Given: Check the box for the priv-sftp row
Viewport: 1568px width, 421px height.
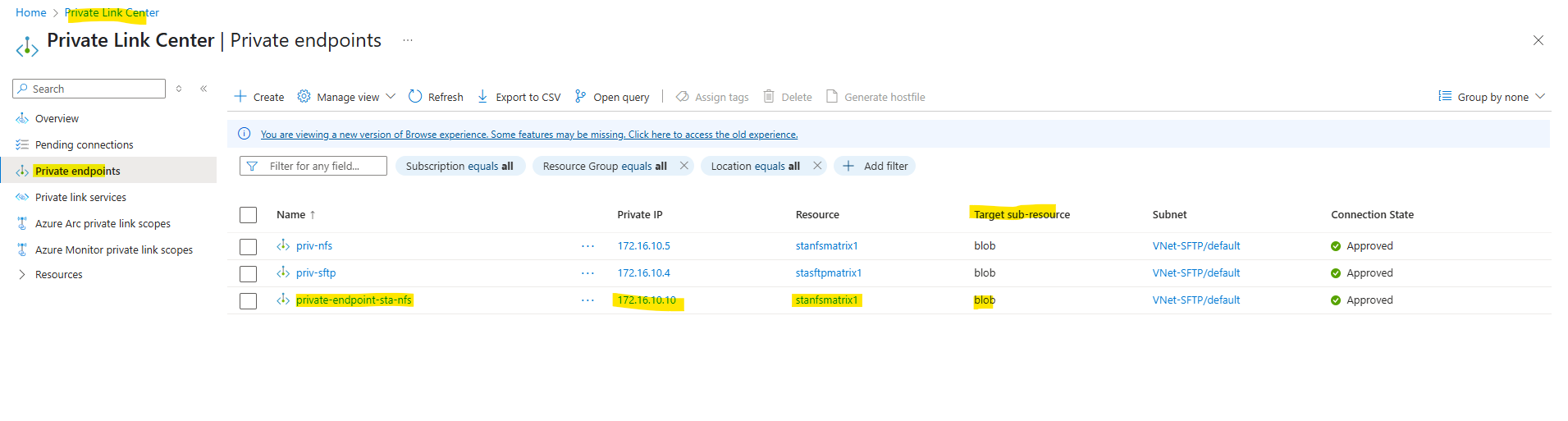Looking at the screenshot, I should coord(248,274).
